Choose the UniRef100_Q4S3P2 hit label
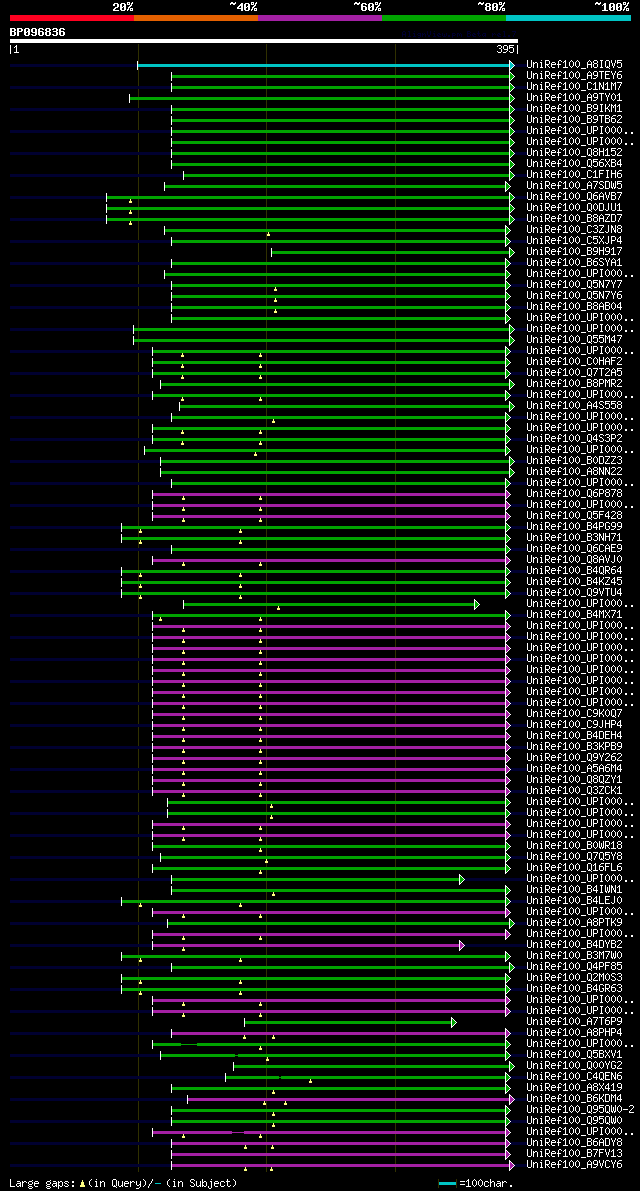The height and width of the screenshot is (1191, 640). pyautogui.click(x=574, y=439)
